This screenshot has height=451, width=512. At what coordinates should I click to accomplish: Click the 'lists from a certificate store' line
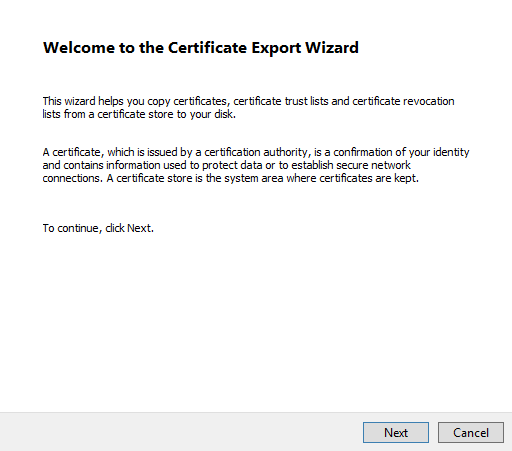pyautogui.click(x=139, y=114)
